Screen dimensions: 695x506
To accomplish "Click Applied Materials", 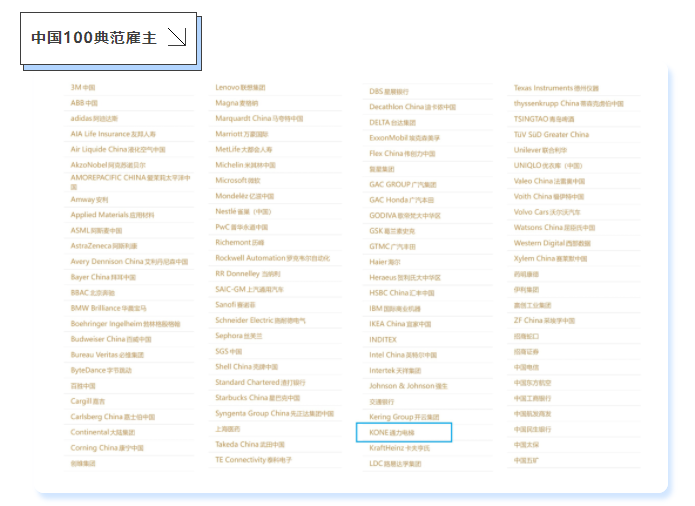I will (113, 215).
